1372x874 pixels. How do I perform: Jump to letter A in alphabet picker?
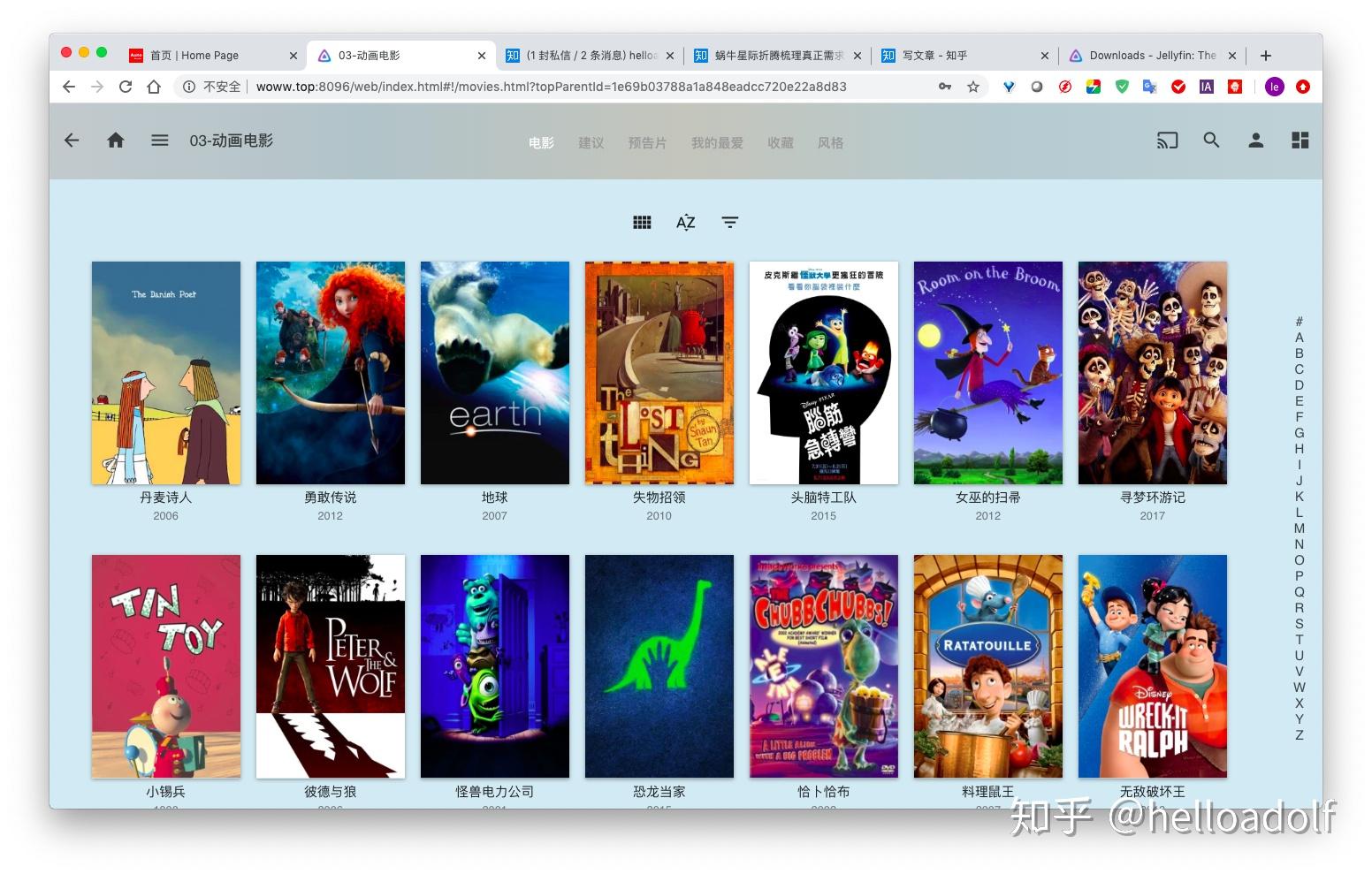(1300, 338)
